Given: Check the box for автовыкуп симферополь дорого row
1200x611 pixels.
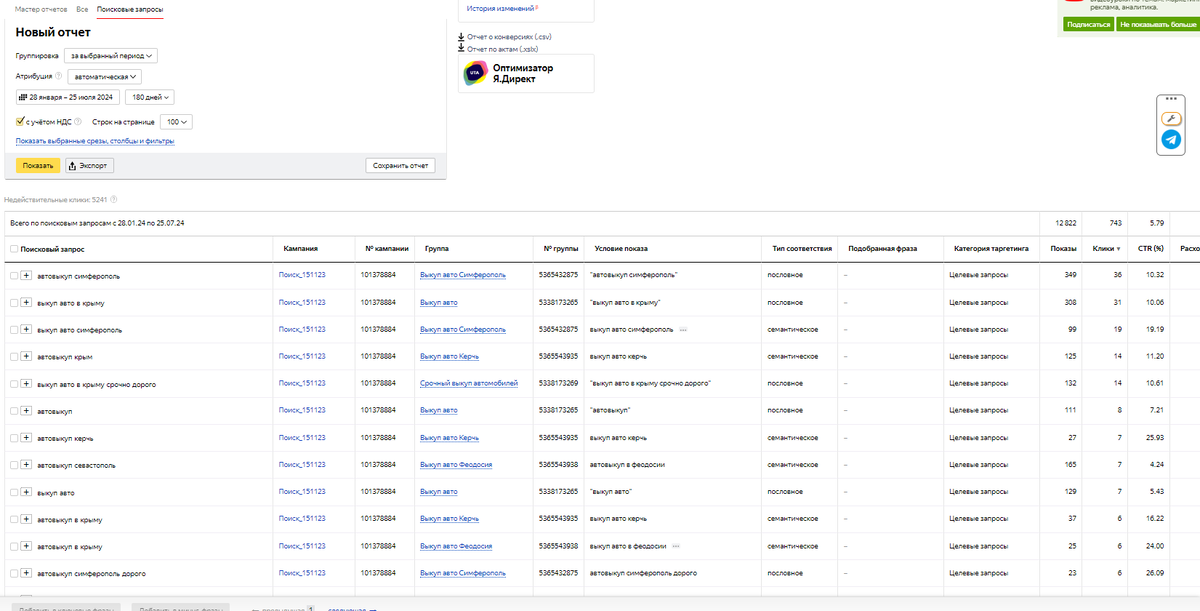Looking at the screenshot, I should pos(14,574).
